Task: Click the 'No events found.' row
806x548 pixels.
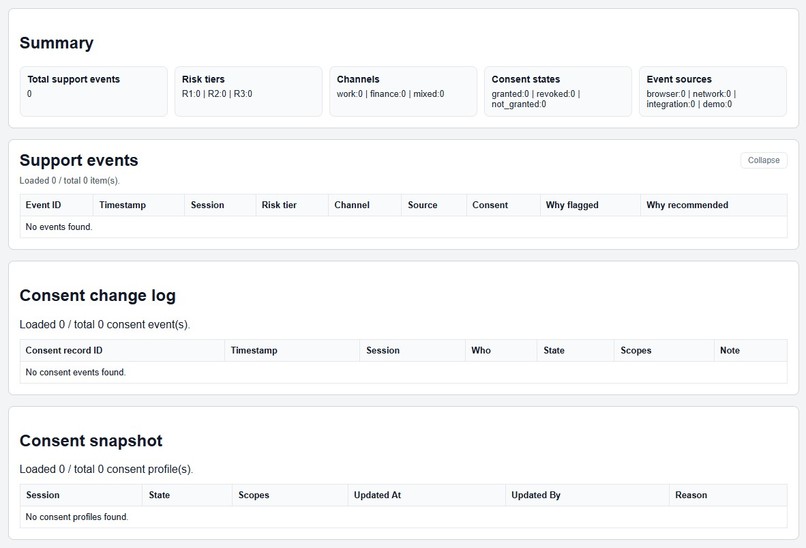Action: (x=404, y=227)
